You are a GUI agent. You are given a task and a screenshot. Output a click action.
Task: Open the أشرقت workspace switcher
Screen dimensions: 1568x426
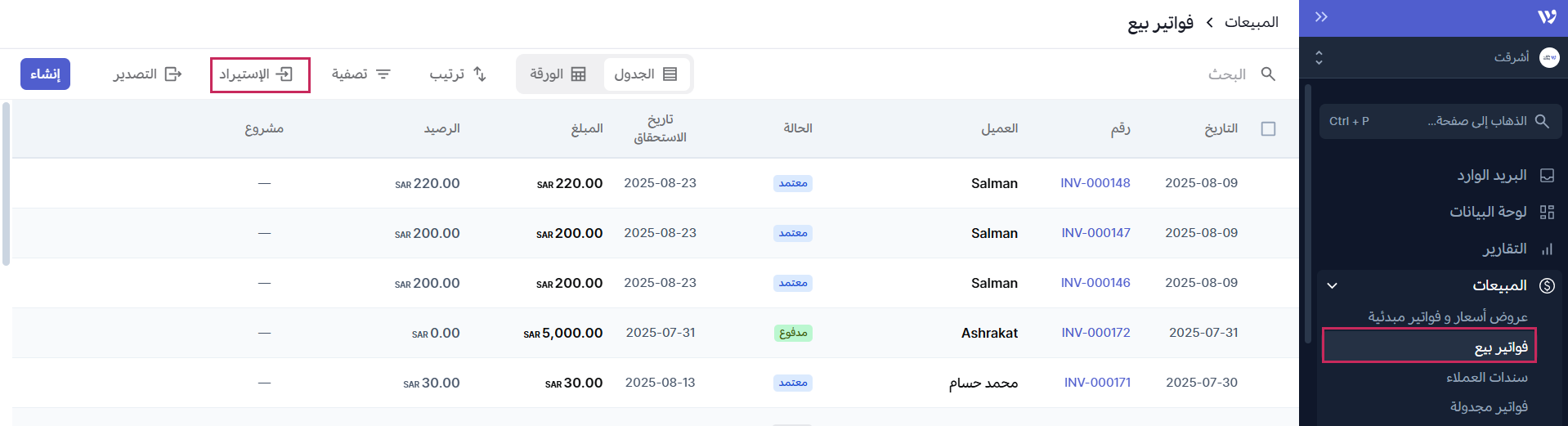pyautogui.click(x=1439, y=57)
